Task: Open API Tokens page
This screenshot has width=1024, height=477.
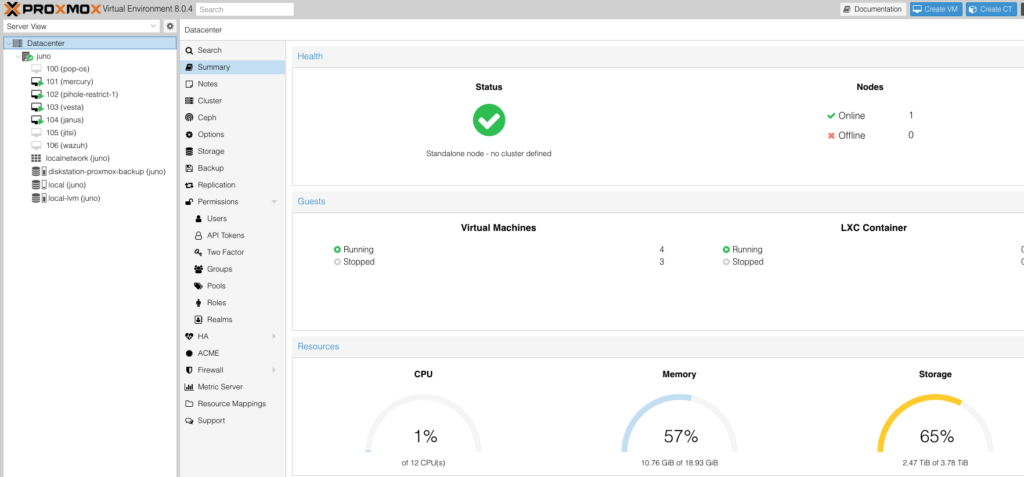Action: [x=232, y=235]
